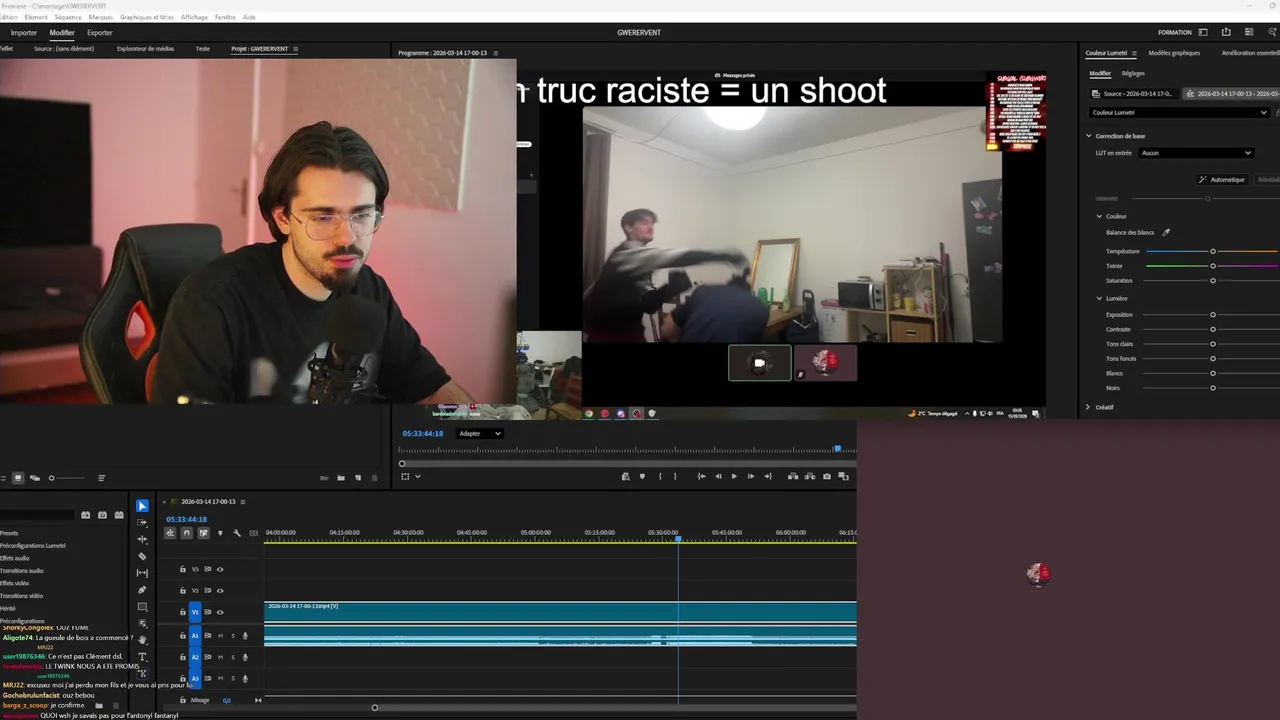Toggle visibility of track V2
The width and height of the screenshot is (1280, 720).
point(220,590)
